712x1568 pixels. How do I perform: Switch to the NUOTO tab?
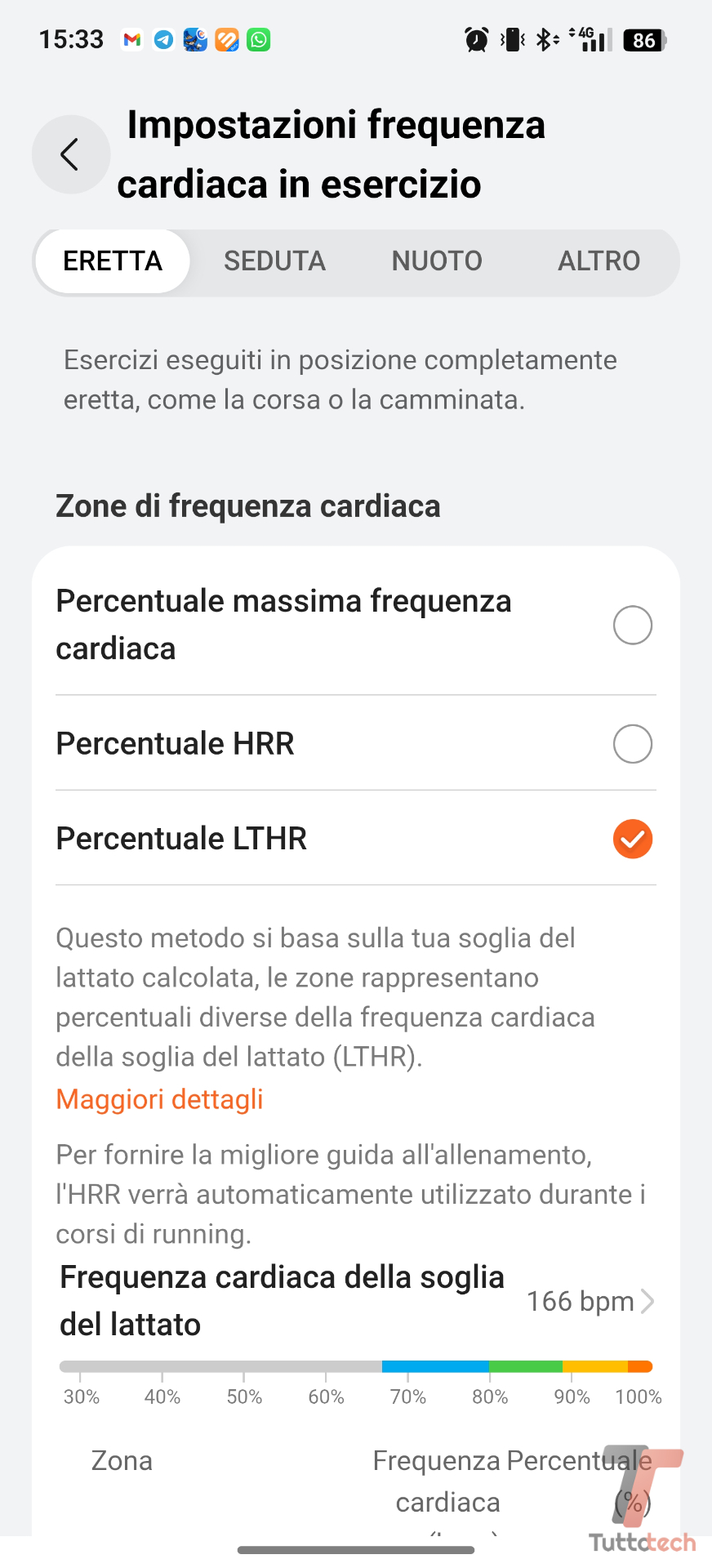pos(437,261)
